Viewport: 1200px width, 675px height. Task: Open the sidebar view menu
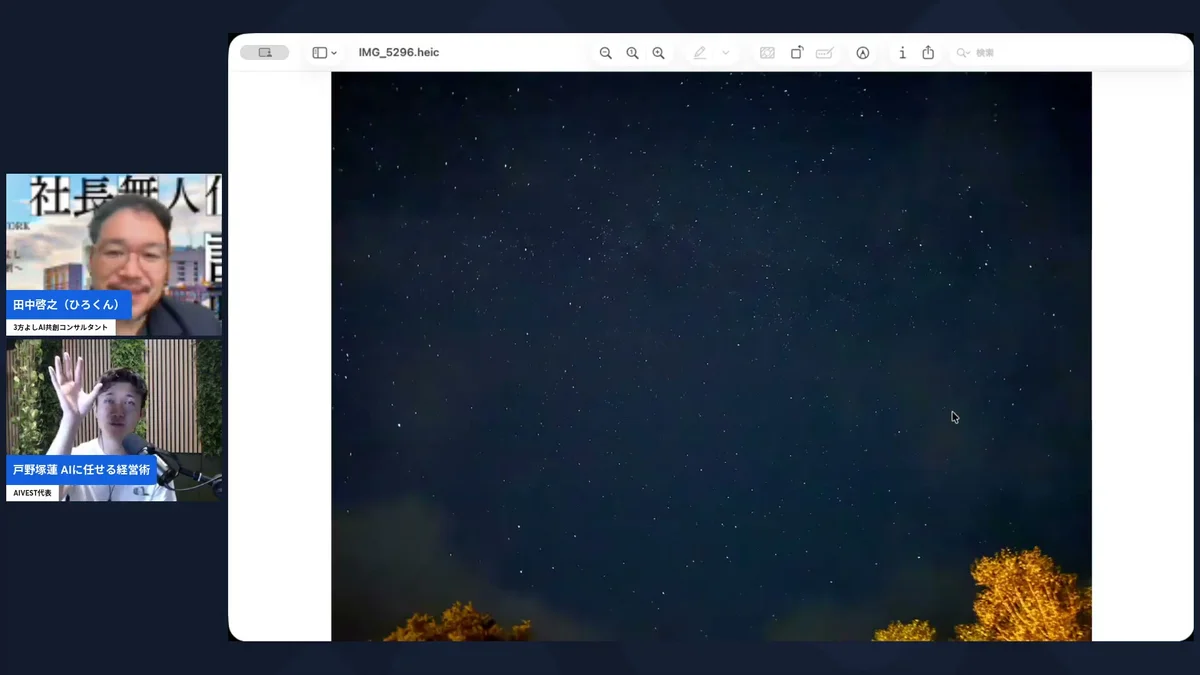coord(325,53)
